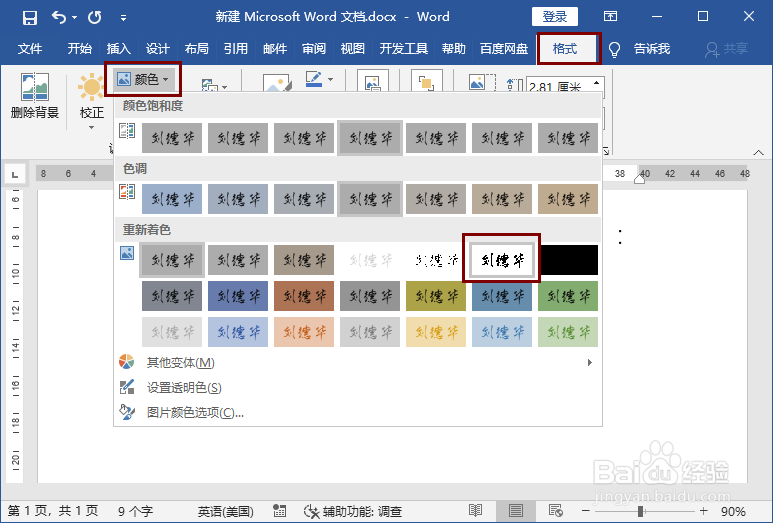Click the zoom slider handle
773x523 pixels.
pos(640,511)
